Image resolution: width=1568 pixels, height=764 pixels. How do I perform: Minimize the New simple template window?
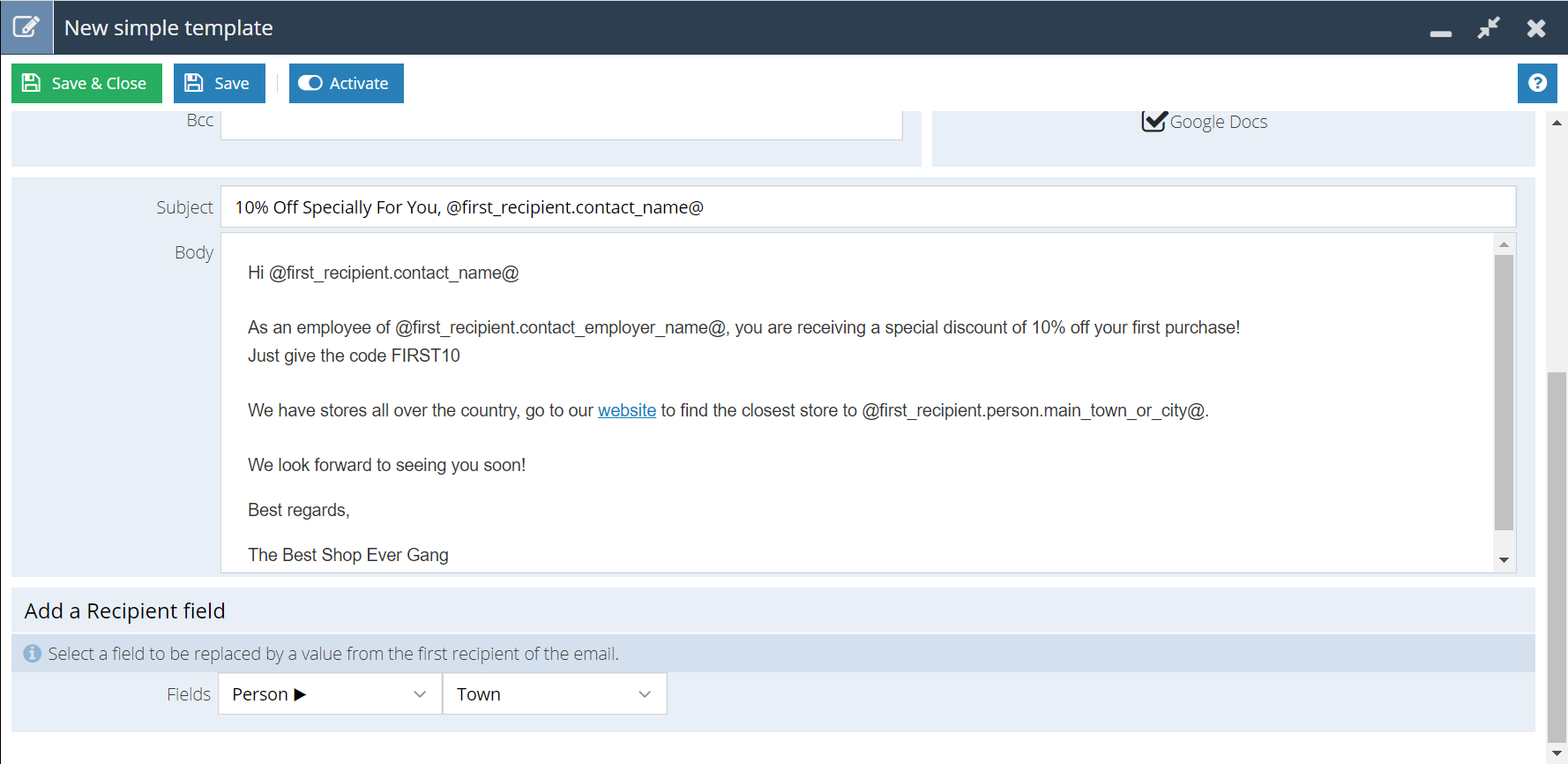coord(1441,34)
